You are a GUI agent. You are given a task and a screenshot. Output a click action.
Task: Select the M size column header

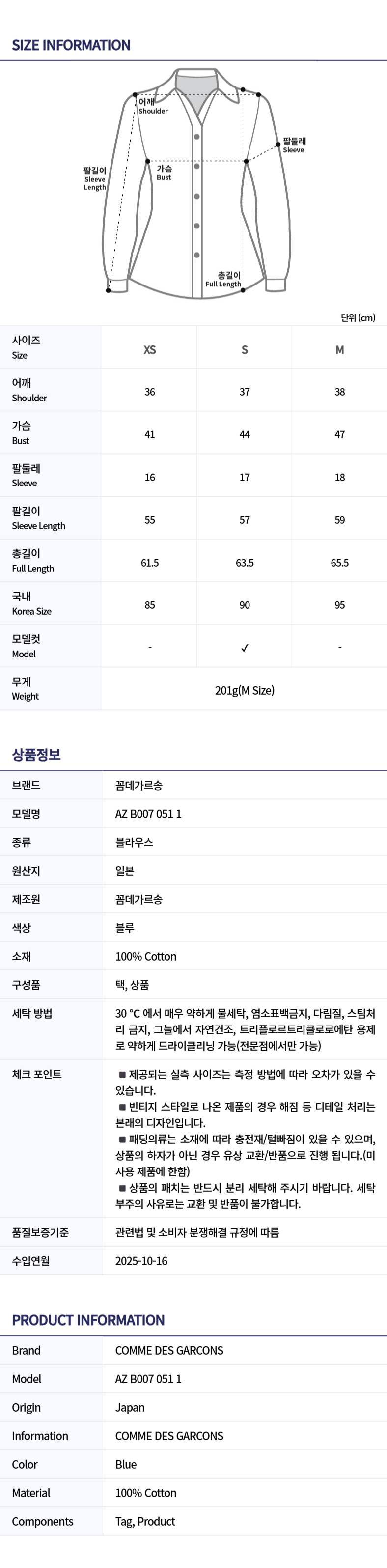point(339,349)
